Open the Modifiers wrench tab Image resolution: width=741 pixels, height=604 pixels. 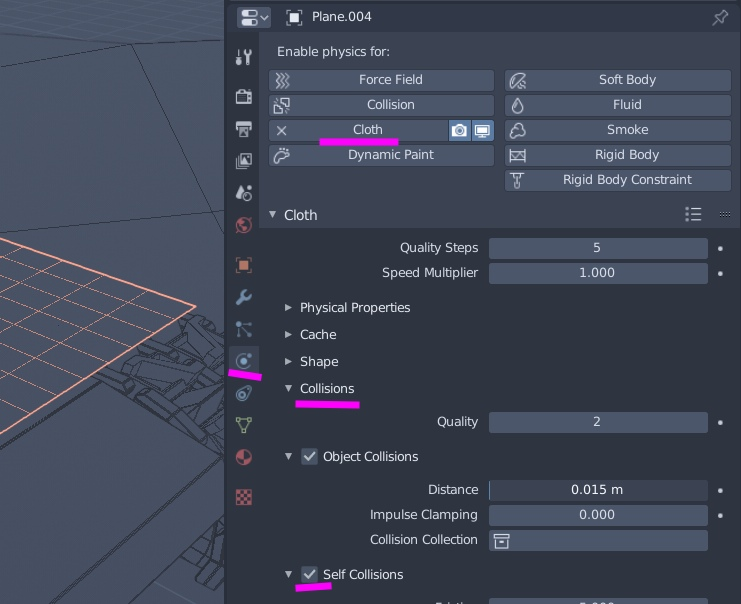[244, 297]
